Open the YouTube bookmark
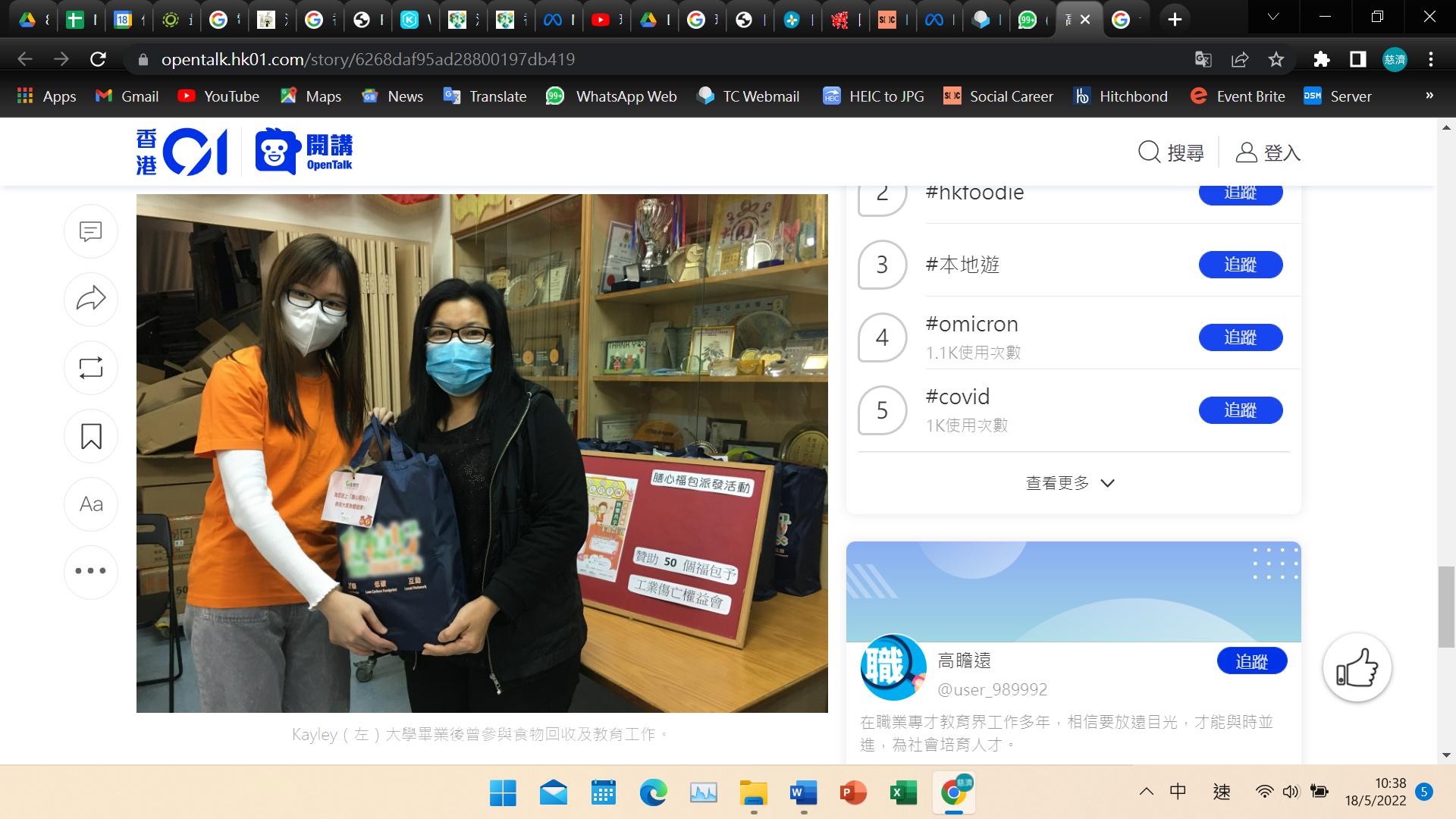The height and width of the screenshot is (819, 1456). coord(218,96)
